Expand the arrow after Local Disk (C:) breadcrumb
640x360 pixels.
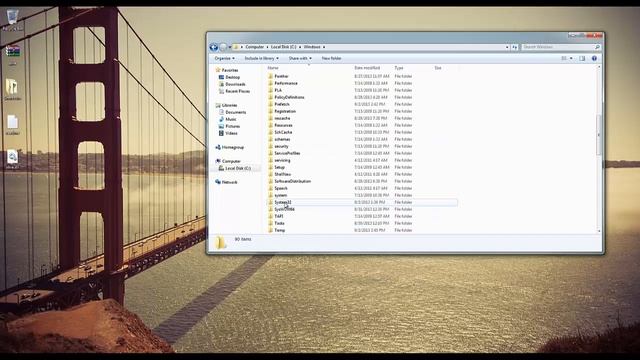click(x=300, y=47)
